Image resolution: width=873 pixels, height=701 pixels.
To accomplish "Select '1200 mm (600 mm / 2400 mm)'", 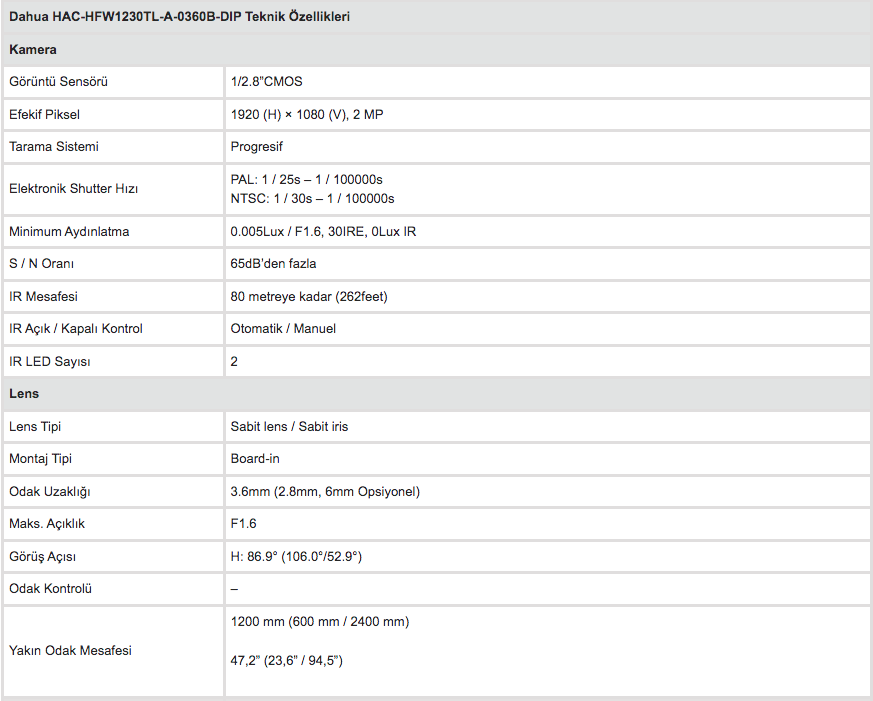I will 320,622.
